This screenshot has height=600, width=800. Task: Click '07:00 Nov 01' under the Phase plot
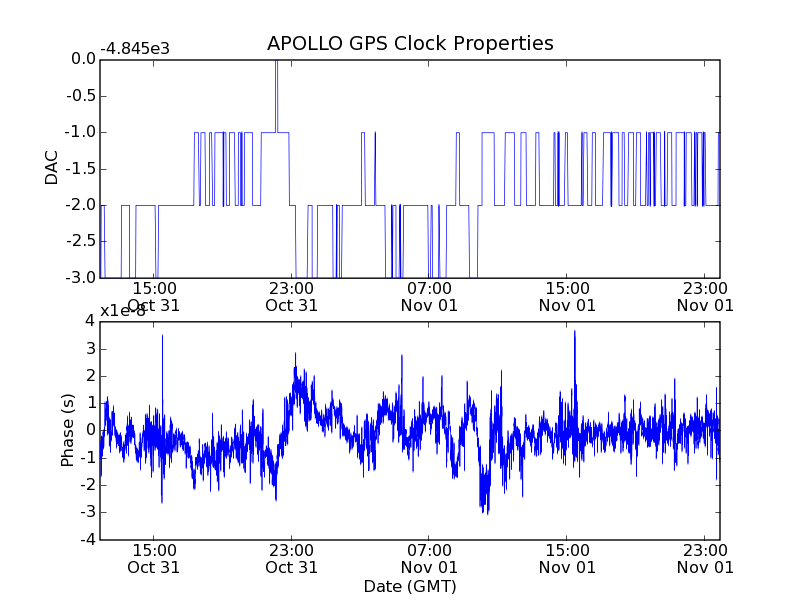click(x=429, y=559)
